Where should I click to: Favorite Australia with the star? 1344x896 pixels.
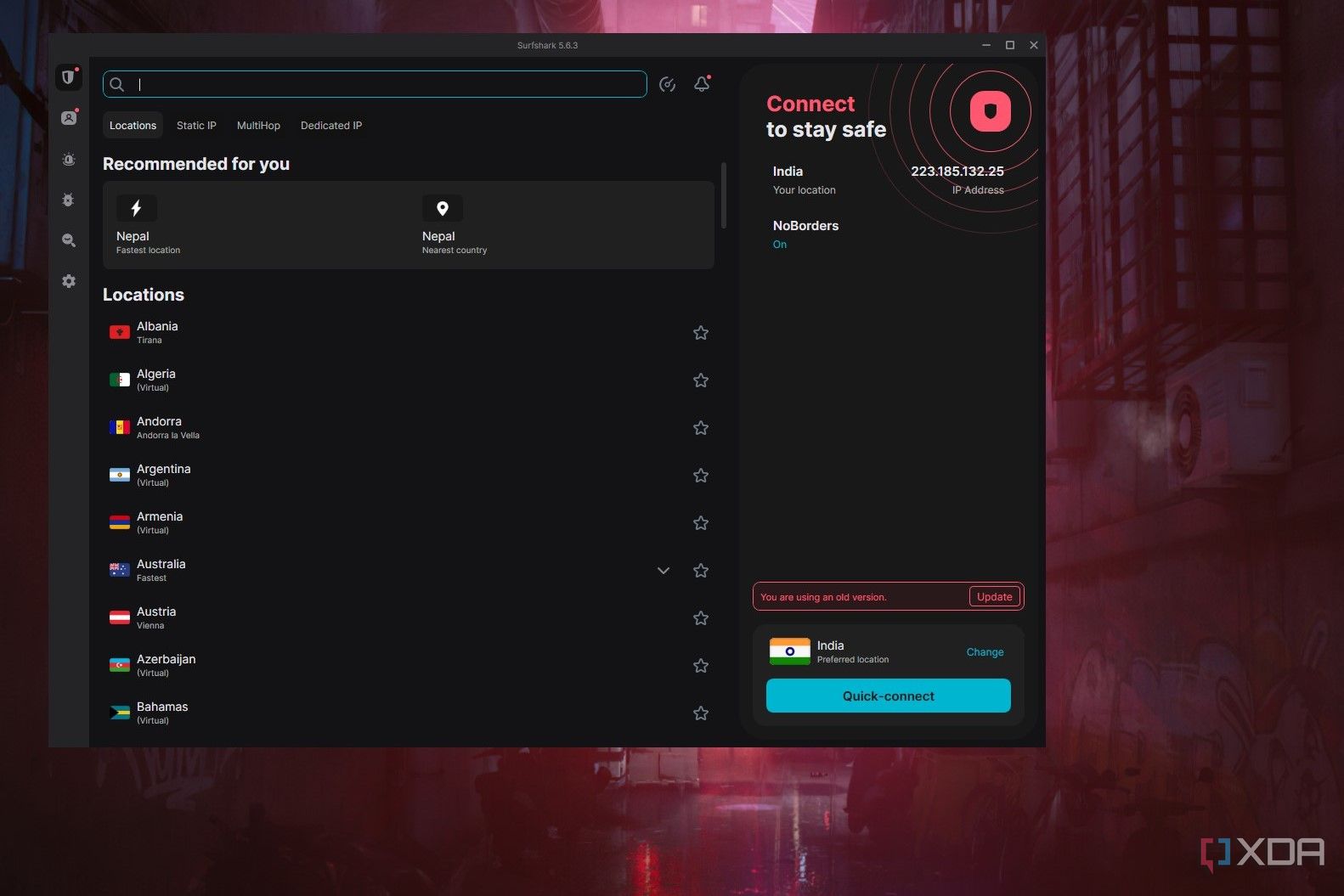pyautogui.click(x=701, y=571)
